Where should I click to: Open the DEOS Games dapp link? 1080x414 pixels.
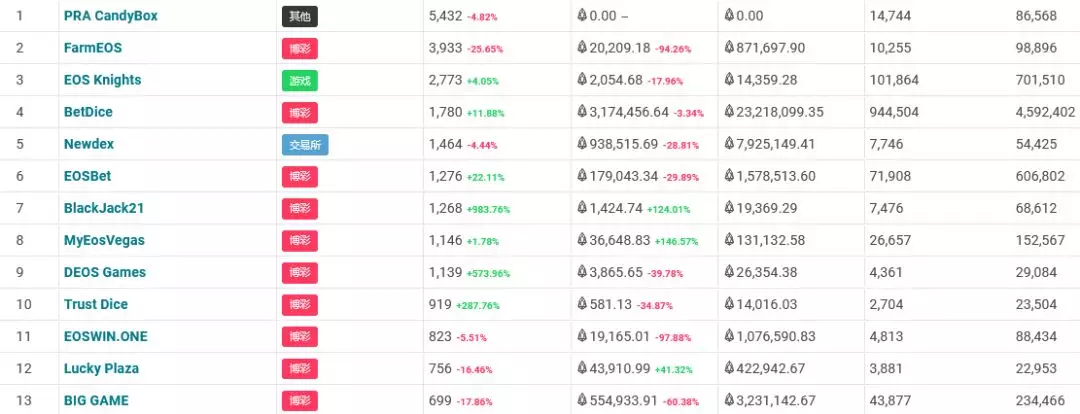click(x=105, y=272)
